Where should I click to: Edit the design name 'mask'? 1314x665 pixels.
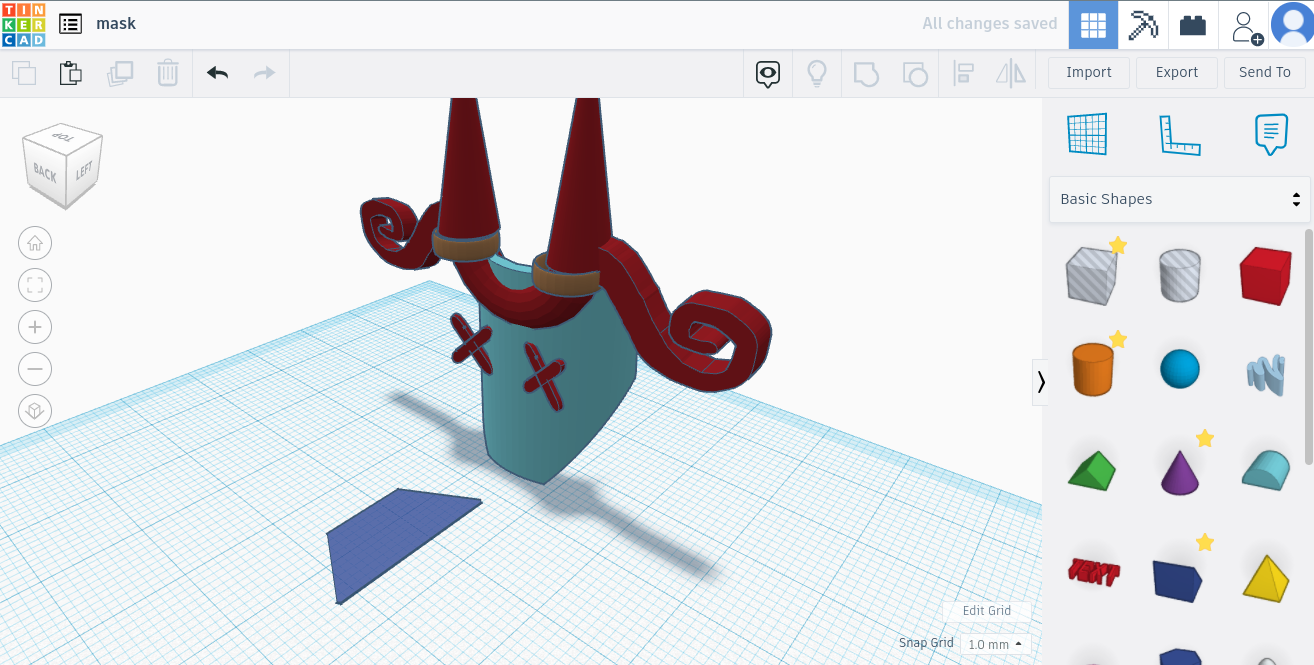point(116,24)
